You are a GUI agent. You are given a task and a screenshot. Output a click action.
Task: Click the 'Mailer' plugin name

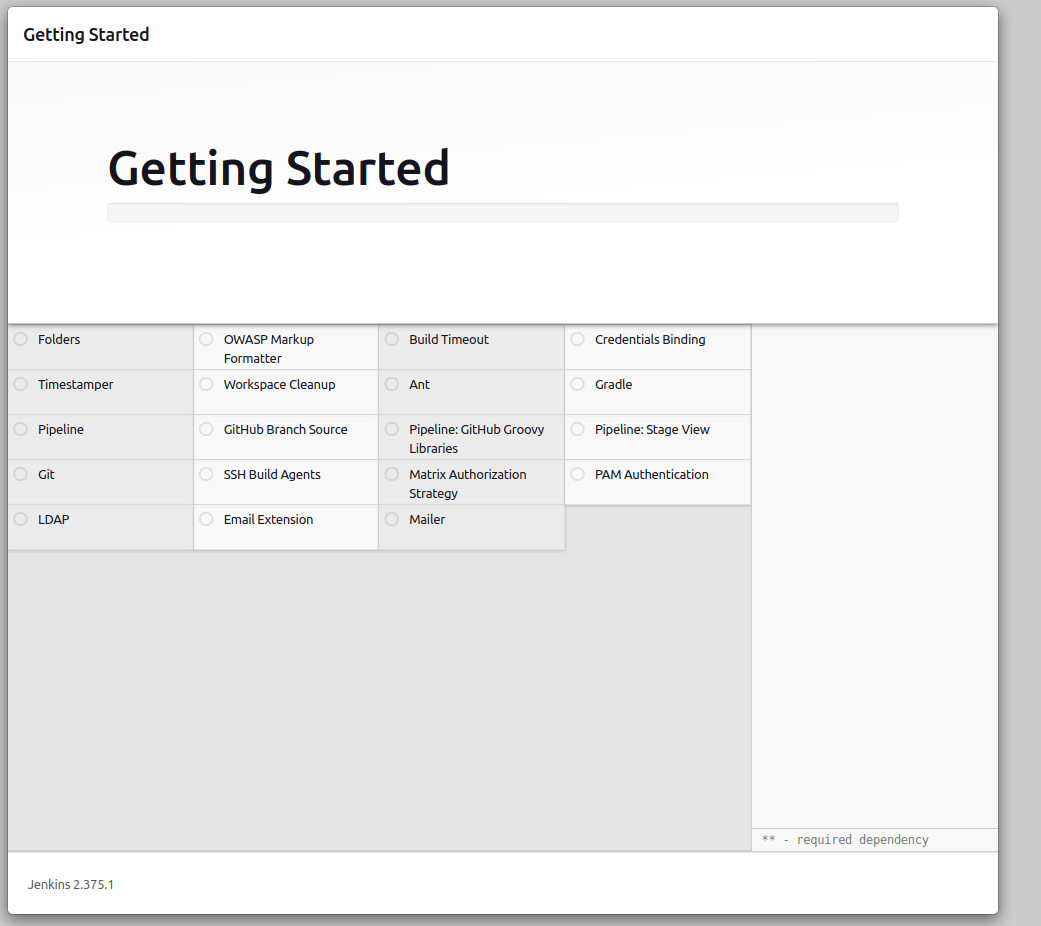coord(427,520)
